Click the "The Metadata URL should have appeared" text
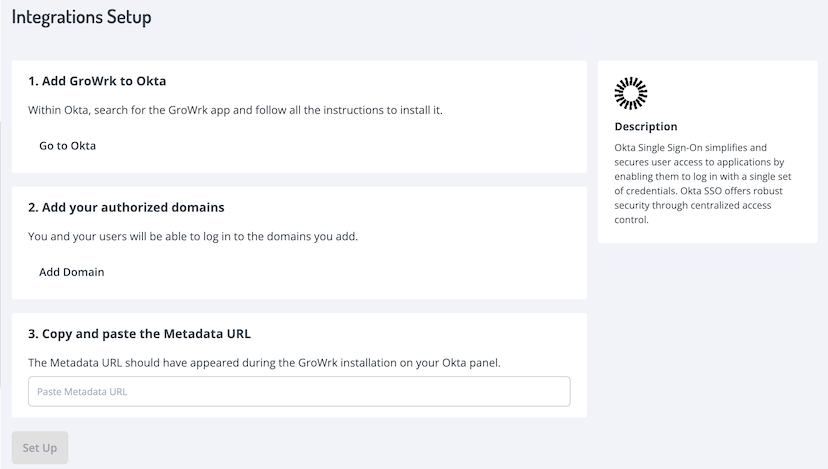Image resolution: width=828 pixels, height=469 pixels. (x=264, y=362)
